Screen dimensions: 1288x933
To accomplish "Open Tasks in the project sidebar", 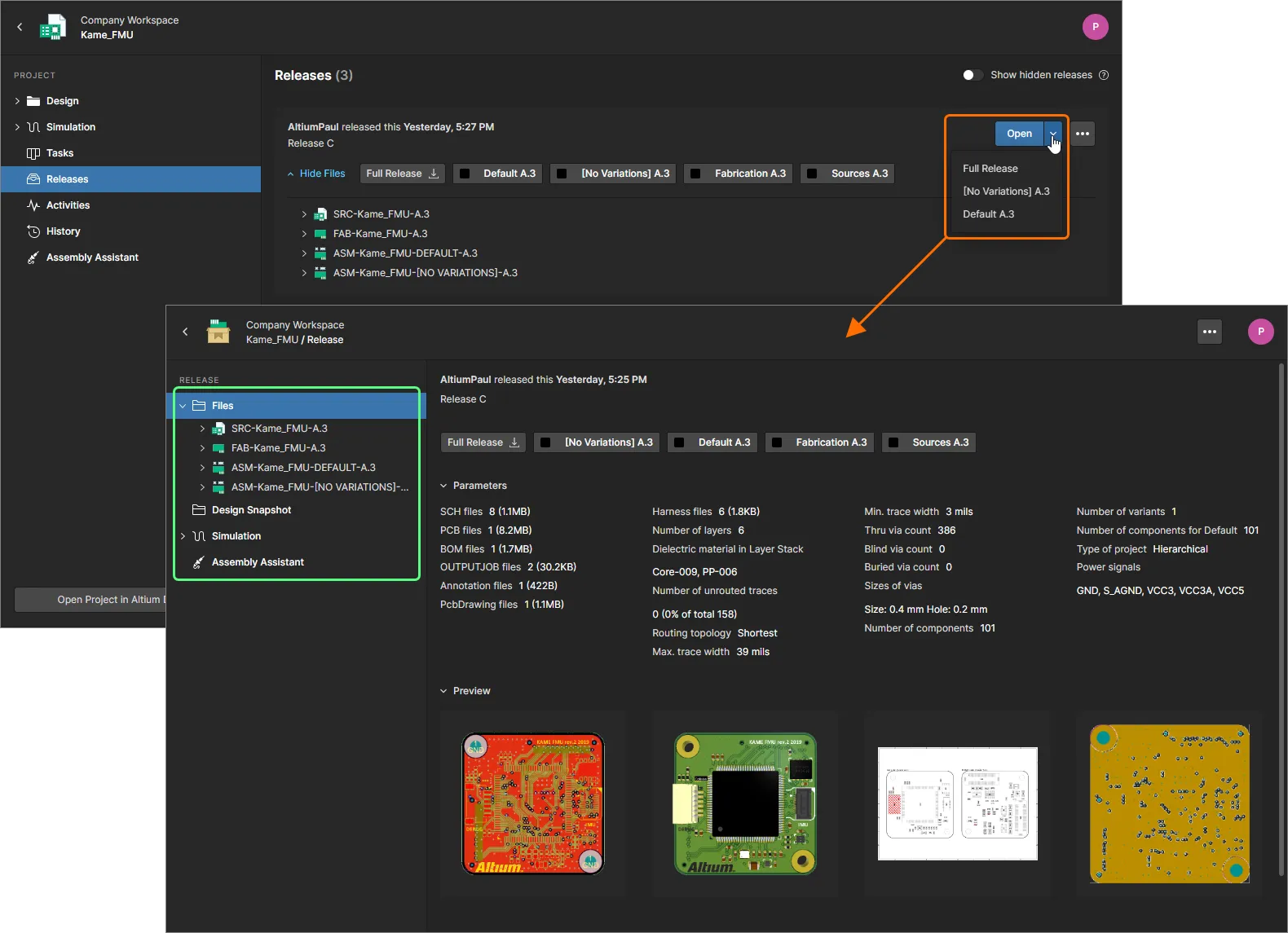I will click(x=60, y=153).
